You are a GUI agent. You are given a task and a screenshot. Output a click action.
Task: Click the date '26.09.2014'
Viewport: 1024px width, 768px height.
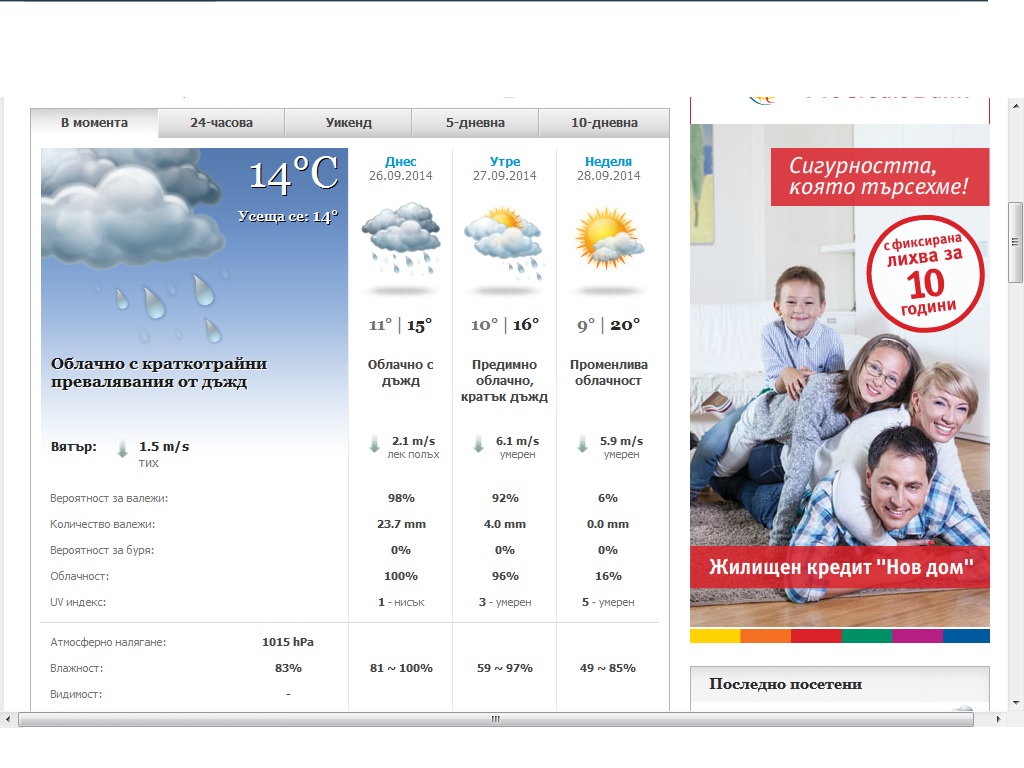coord(400,176)
